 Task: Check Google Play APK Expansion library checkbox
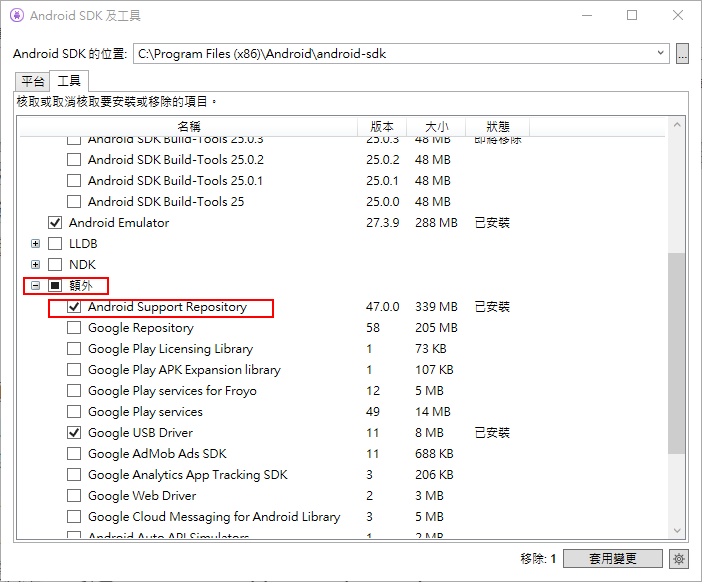(74, 369)
